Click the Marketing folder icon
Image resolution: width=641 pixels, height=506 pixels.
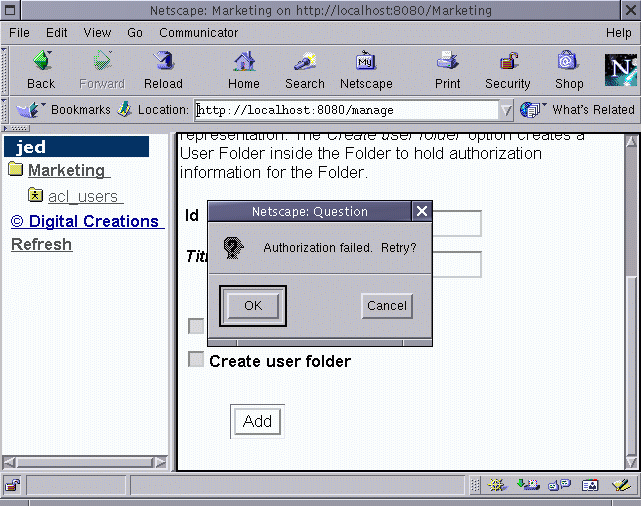16,168
